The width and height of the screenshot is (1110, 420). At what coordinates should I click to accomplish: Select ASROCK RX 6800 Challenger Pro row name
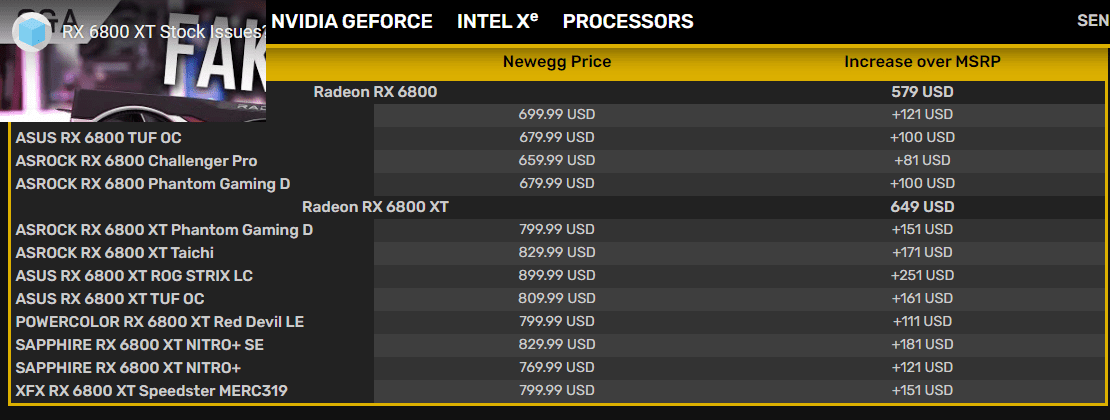pyautogui.click(x=137, y=161)
